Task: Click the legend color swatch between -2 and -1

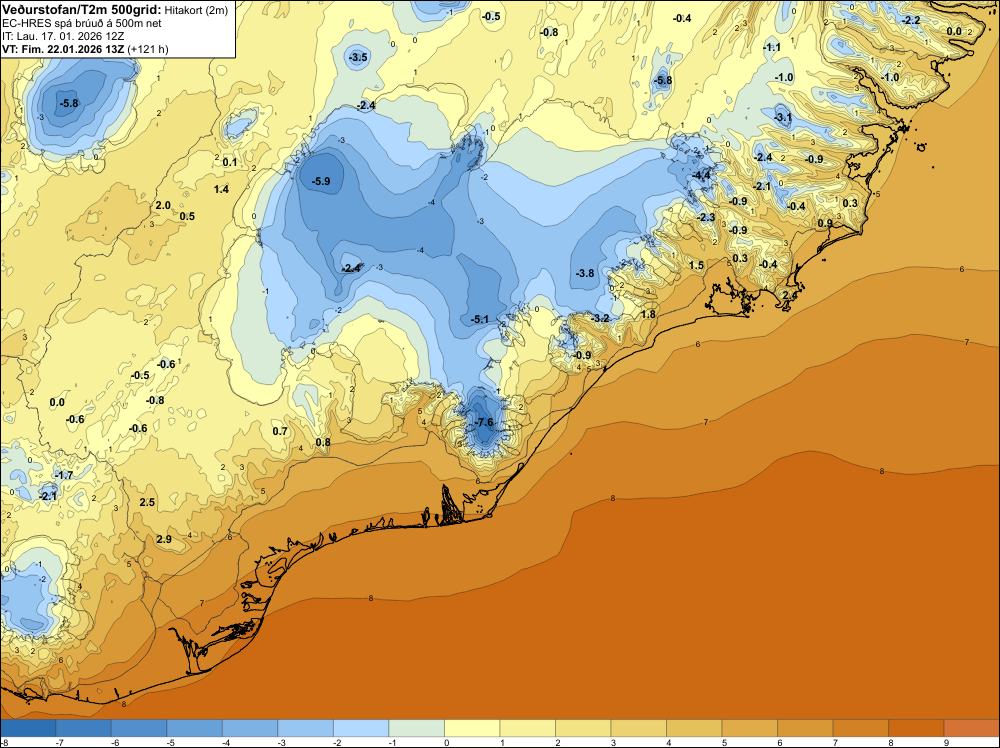Action: point(361,728)
